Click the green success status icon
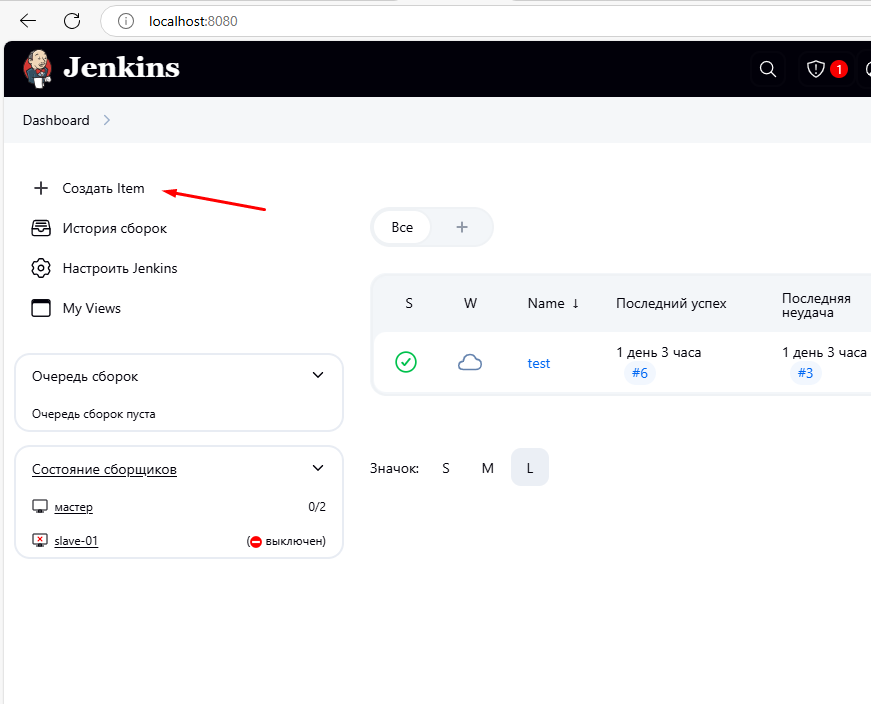 tap(405, 362)
